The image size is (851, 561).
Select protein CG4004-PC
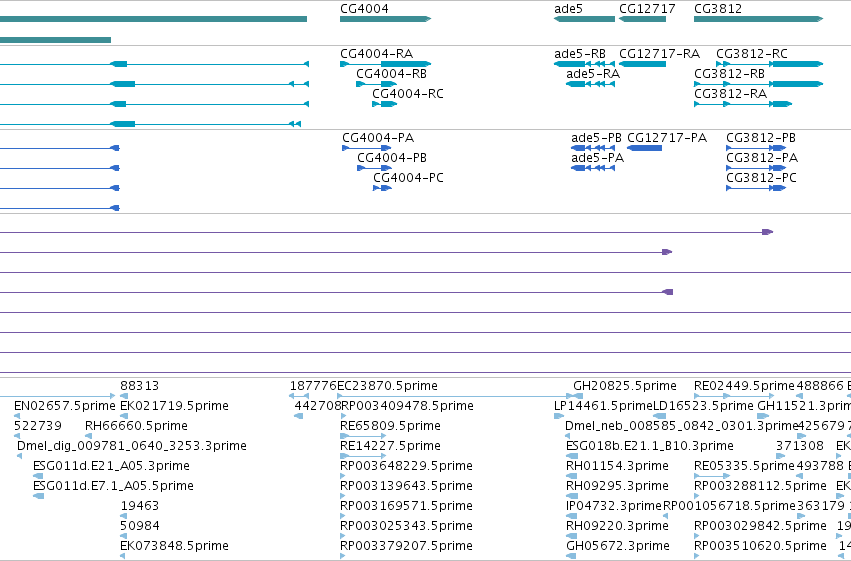tap(382, 188)
